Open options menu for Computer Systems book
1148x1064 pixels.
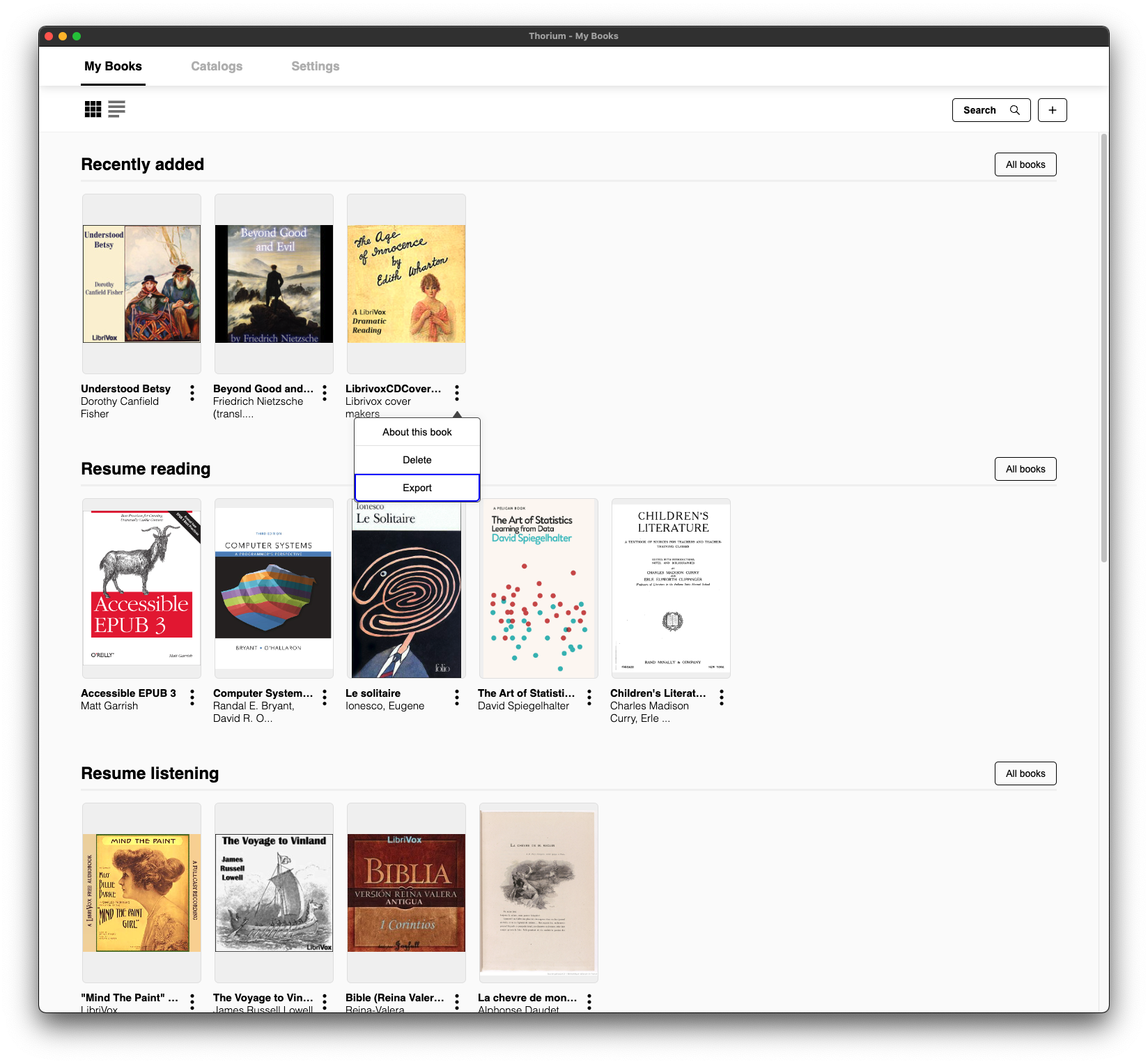pyautogui.click(x=325, y=697)
